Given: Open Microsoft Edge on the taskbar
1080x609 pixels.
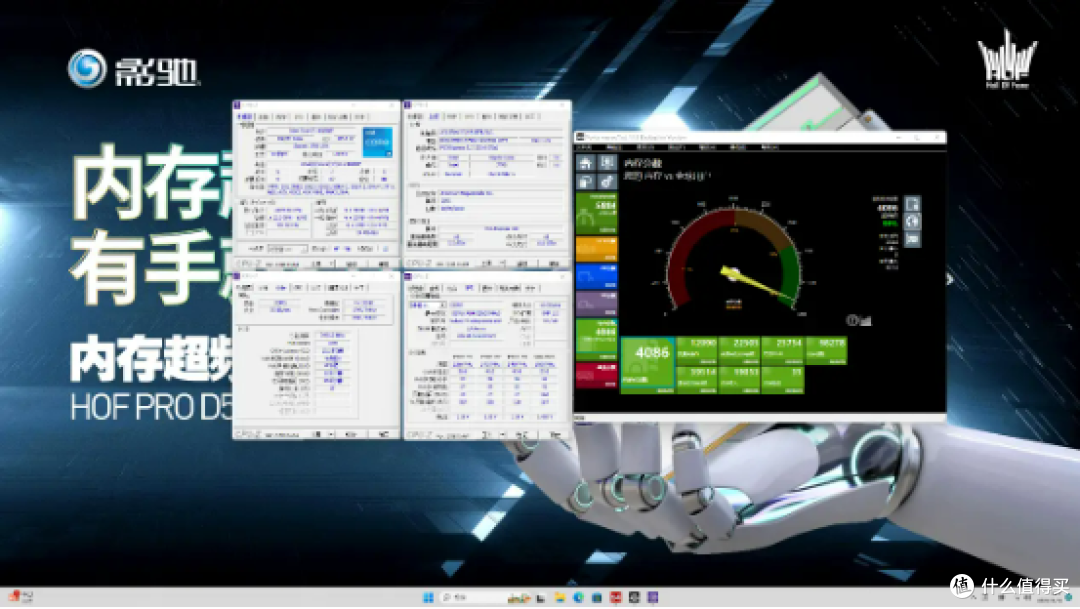Looking at the screenshot, I should click(579, 597).
